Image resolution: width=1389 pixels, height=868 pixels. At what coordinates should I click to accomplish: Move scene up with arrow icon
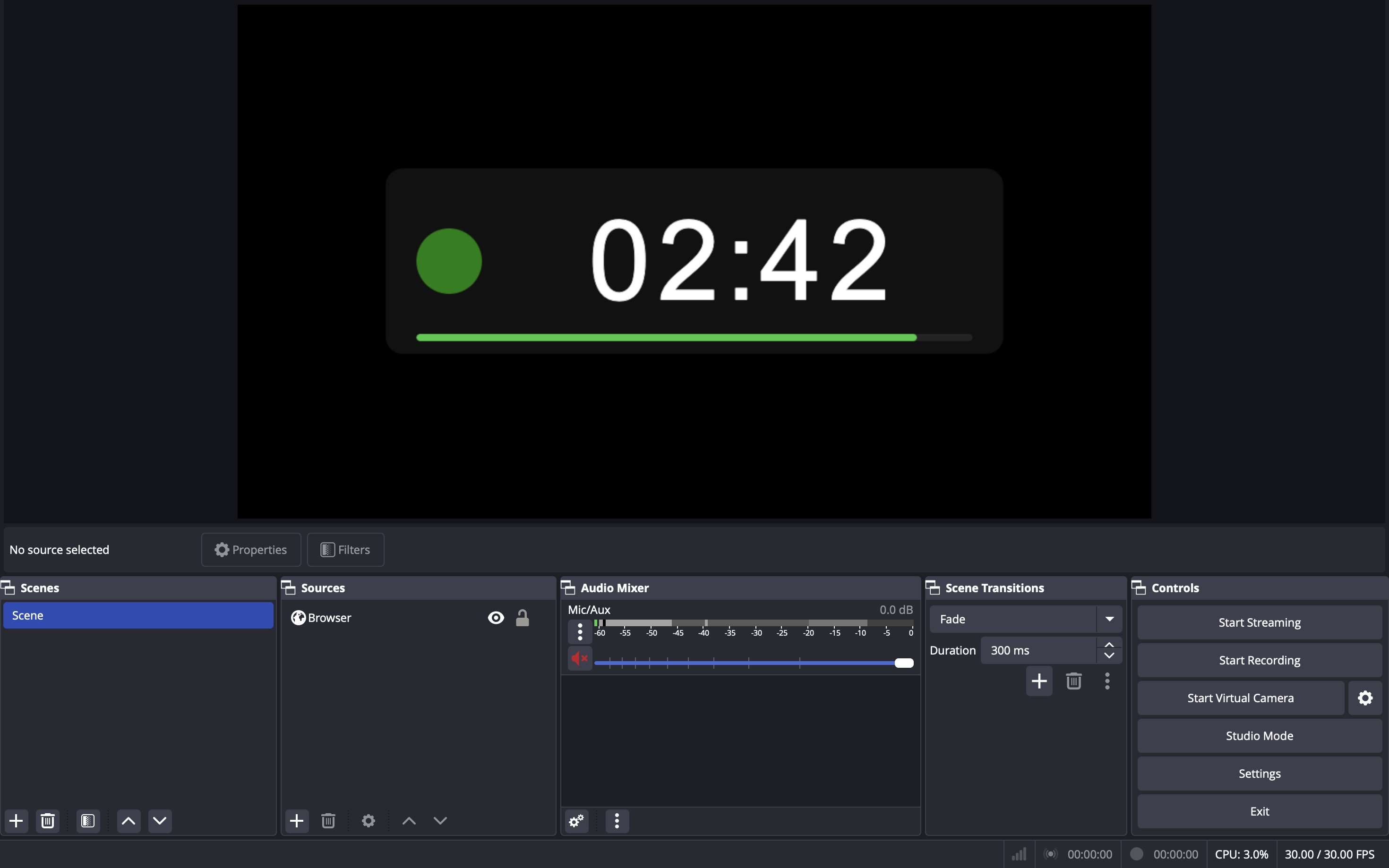point(129,820)
